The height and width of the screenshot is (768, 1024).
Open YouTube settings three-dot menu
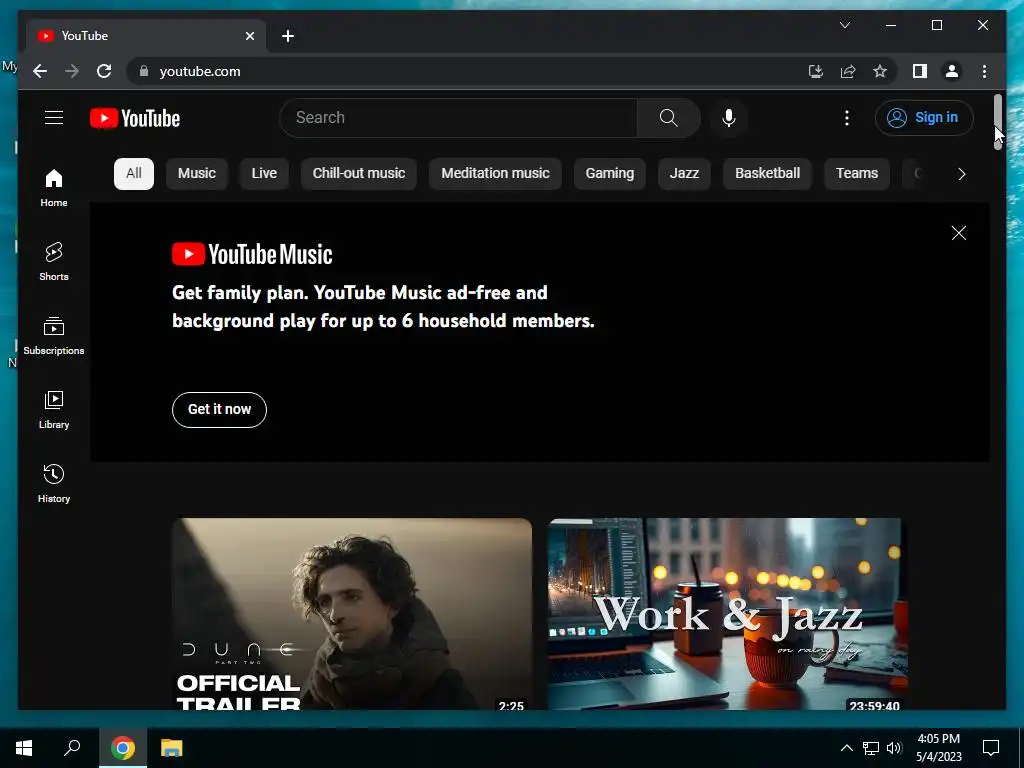pos(846,118)
